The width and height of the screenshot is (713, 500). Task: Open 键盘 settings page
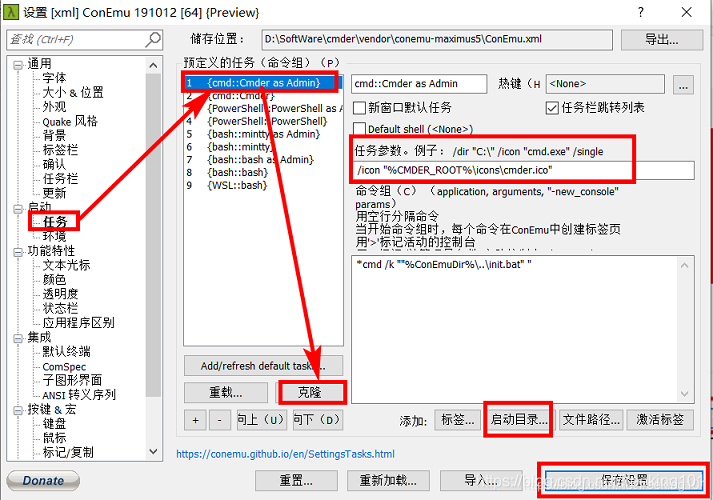[x=54, y=424]
